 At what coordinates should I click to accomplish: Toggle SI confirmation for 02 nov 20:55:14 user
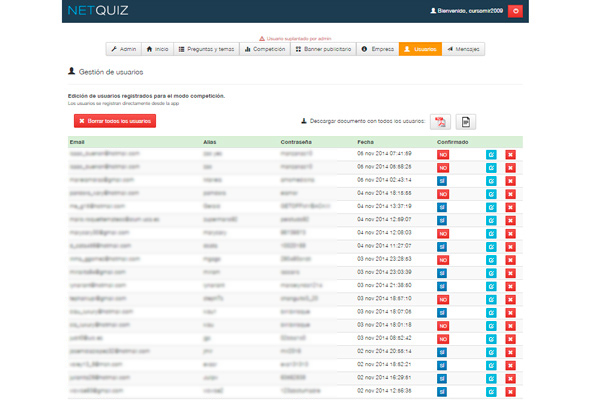(x=442, y=352)
